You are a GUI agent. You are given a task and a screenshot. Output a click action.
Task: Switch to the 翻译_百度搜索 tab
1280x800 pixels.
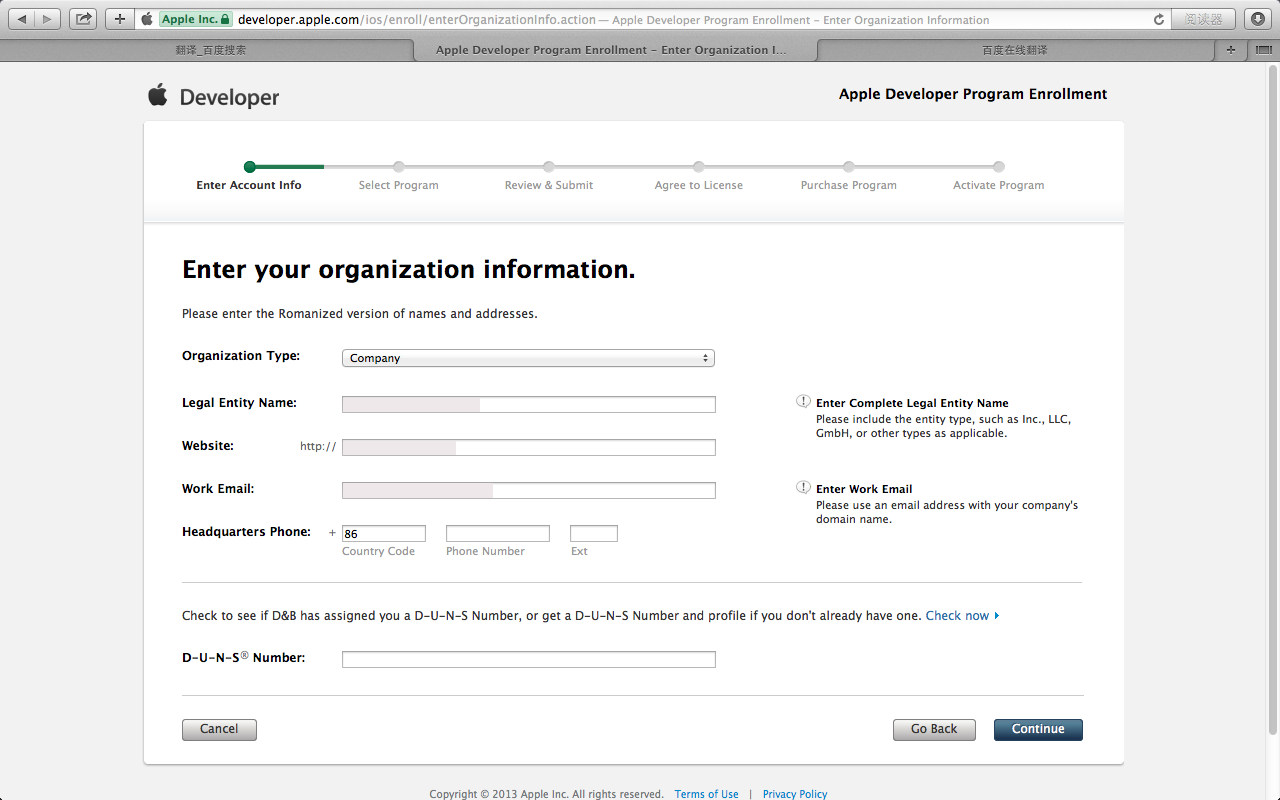pos(210,50)
